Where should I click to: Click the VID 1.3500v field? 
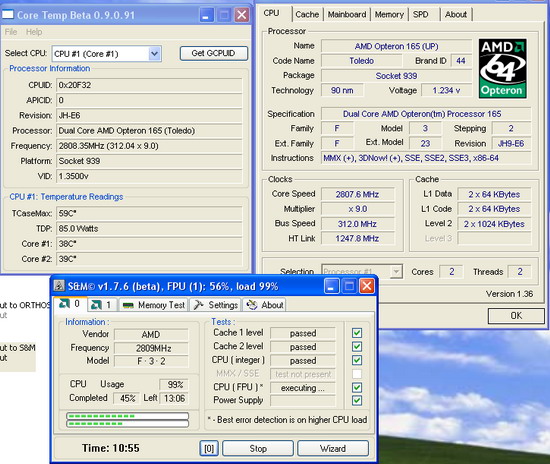(149, 176)
